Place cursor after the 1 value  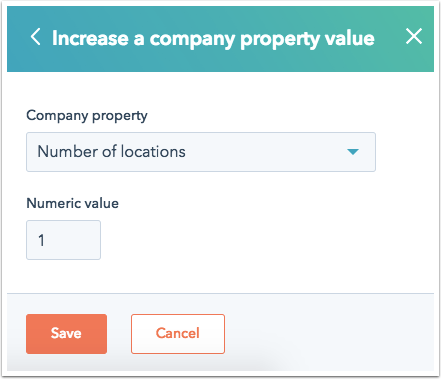point(47,240)
